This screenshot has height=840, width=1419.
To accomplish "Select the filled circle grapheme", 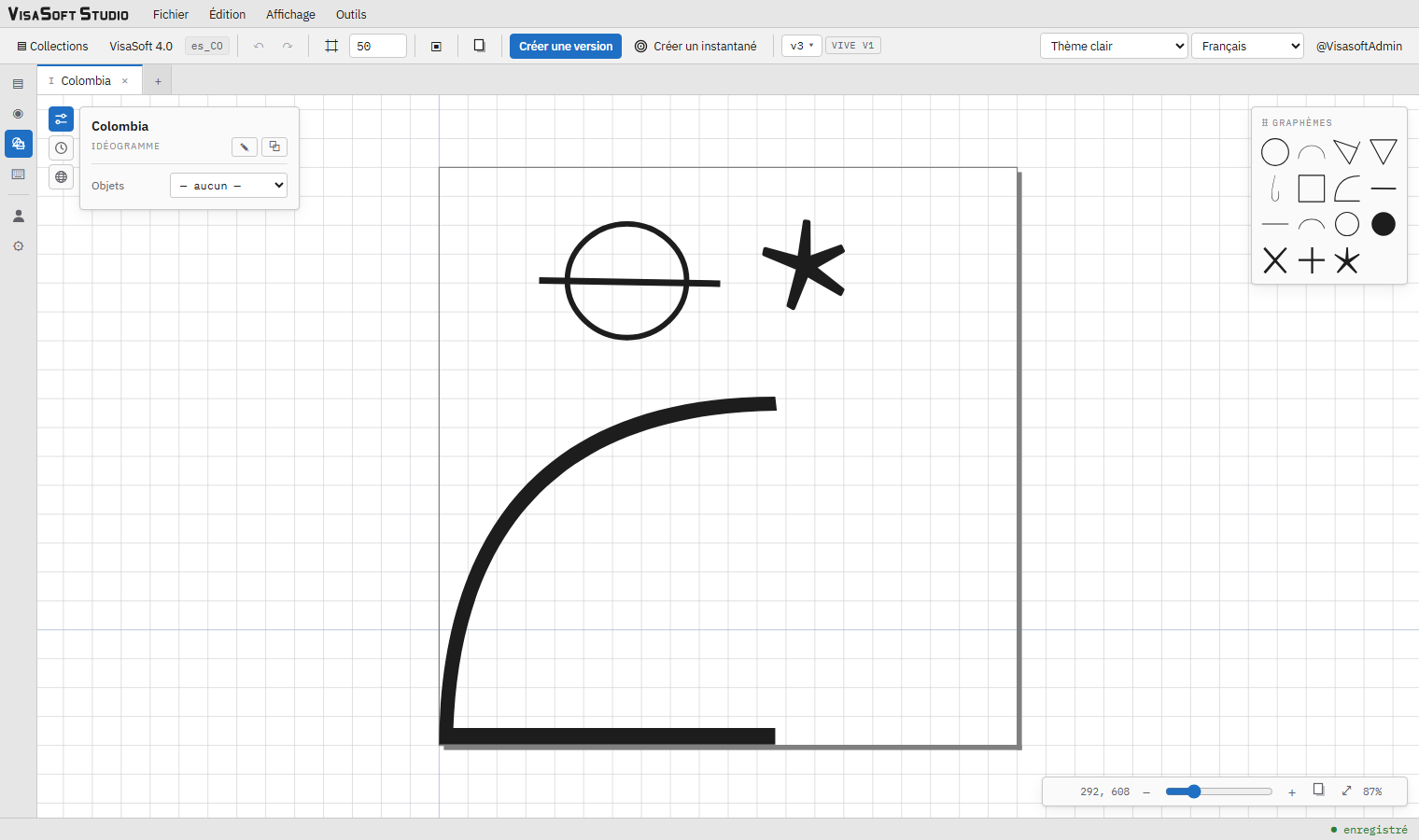I will pos(1384,224).
